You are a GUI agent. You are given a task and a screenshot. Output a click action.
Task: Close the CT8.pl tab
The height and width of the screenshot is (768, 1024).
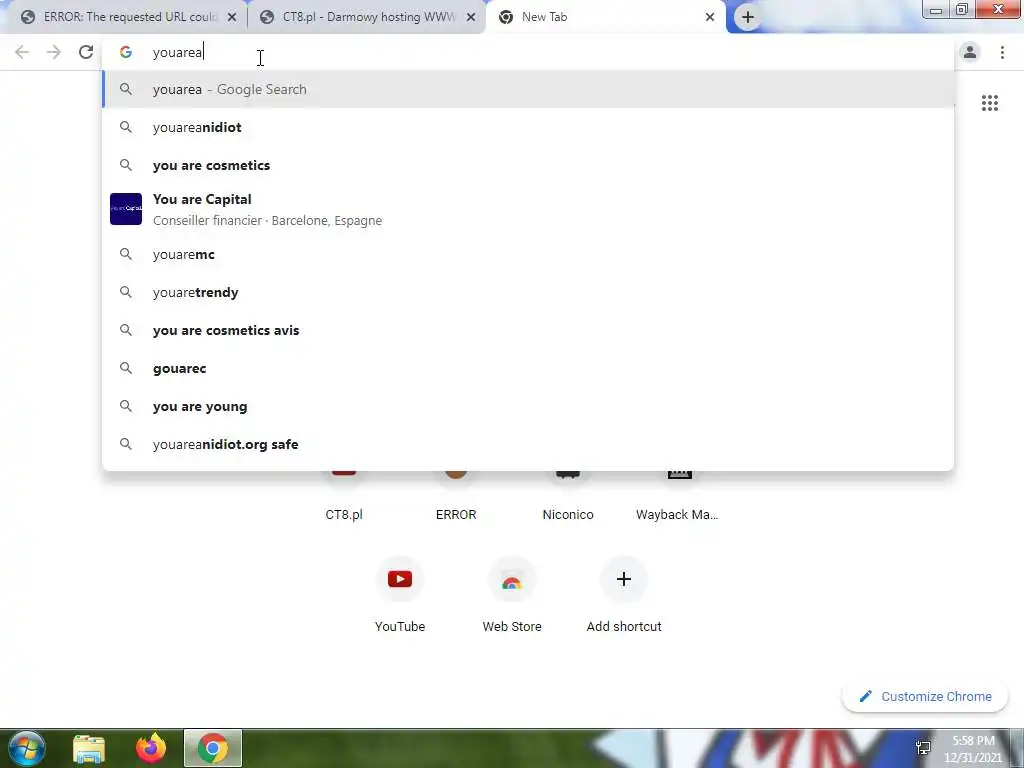click(471, 17)
